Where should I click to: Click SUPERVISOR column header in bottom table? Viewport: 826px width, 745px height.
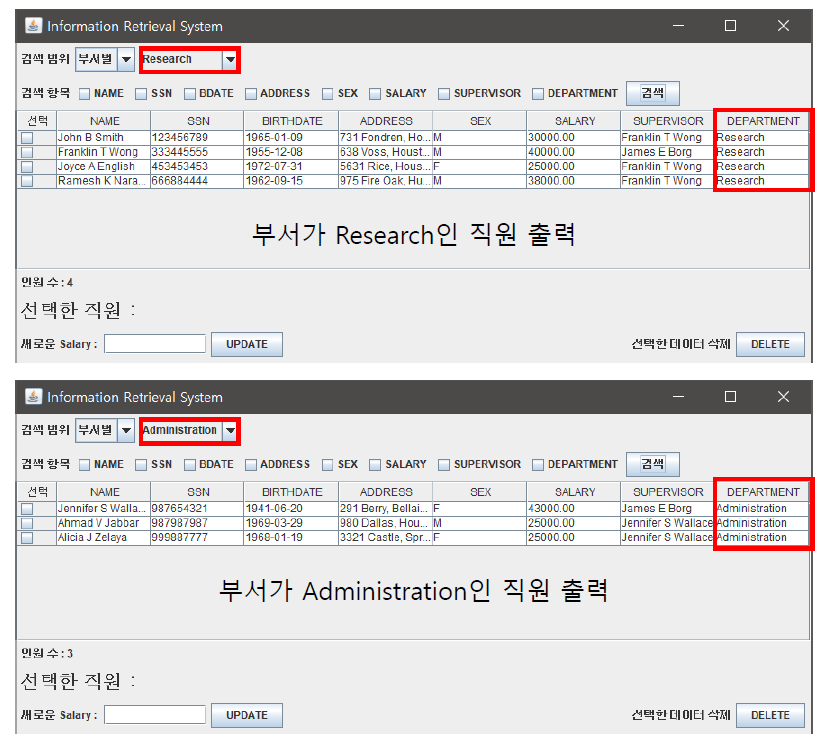[667, 492]
